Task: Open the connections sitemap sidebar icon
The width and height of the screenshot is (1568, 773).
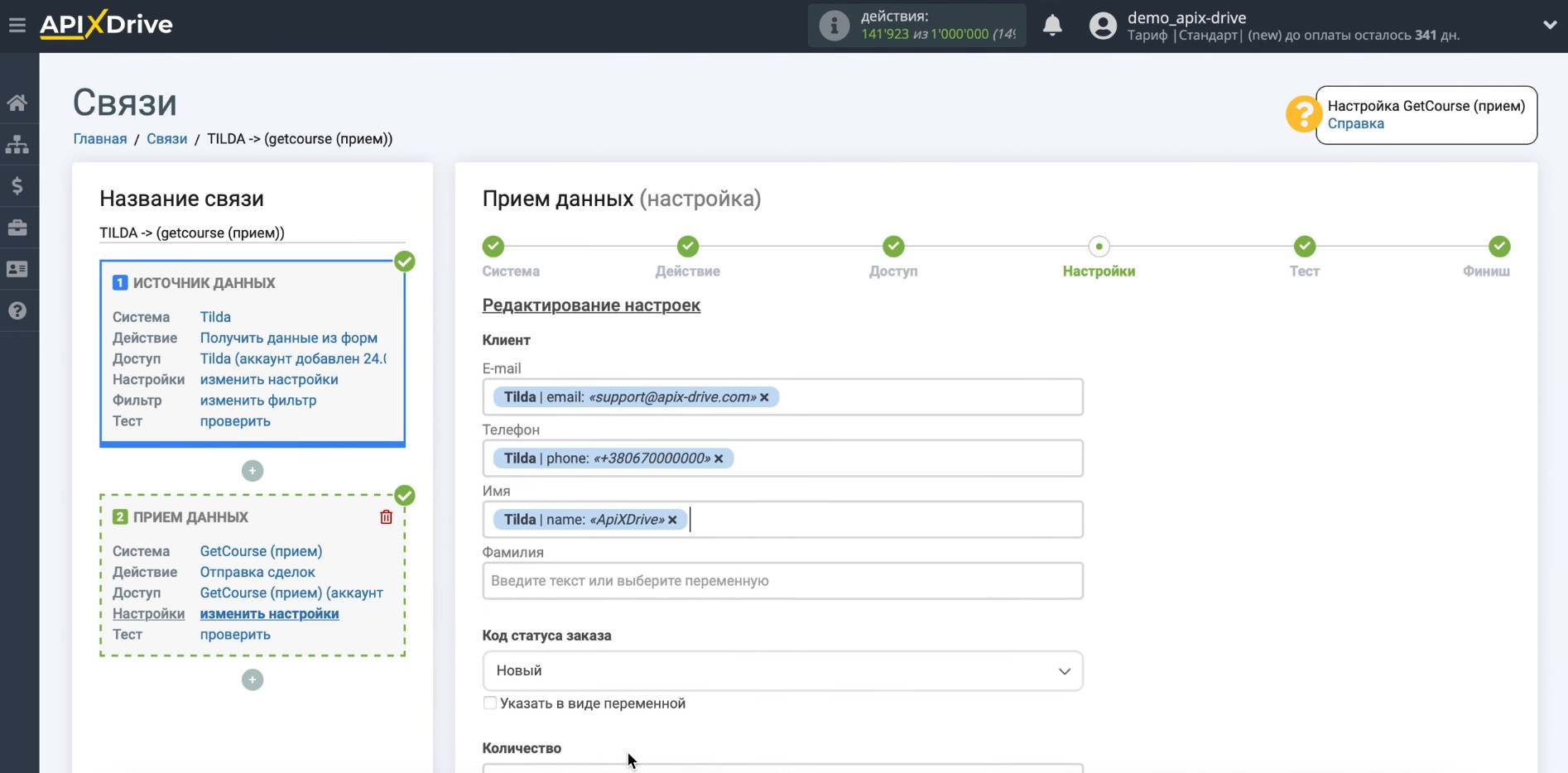Action: tap(17, 144)
